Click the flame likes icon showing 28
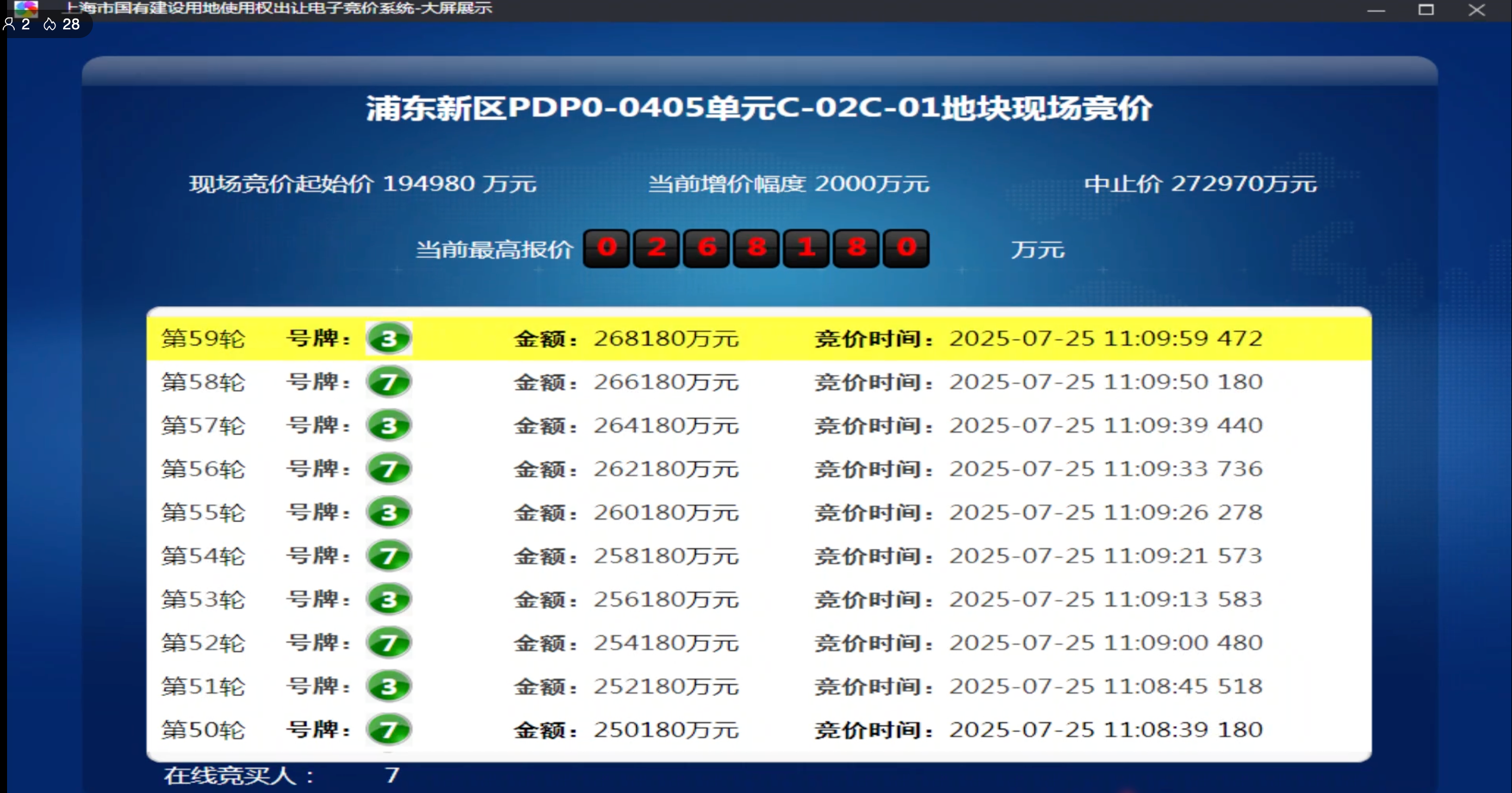This screenshot has width=1512, height=793. click(50, 24)
